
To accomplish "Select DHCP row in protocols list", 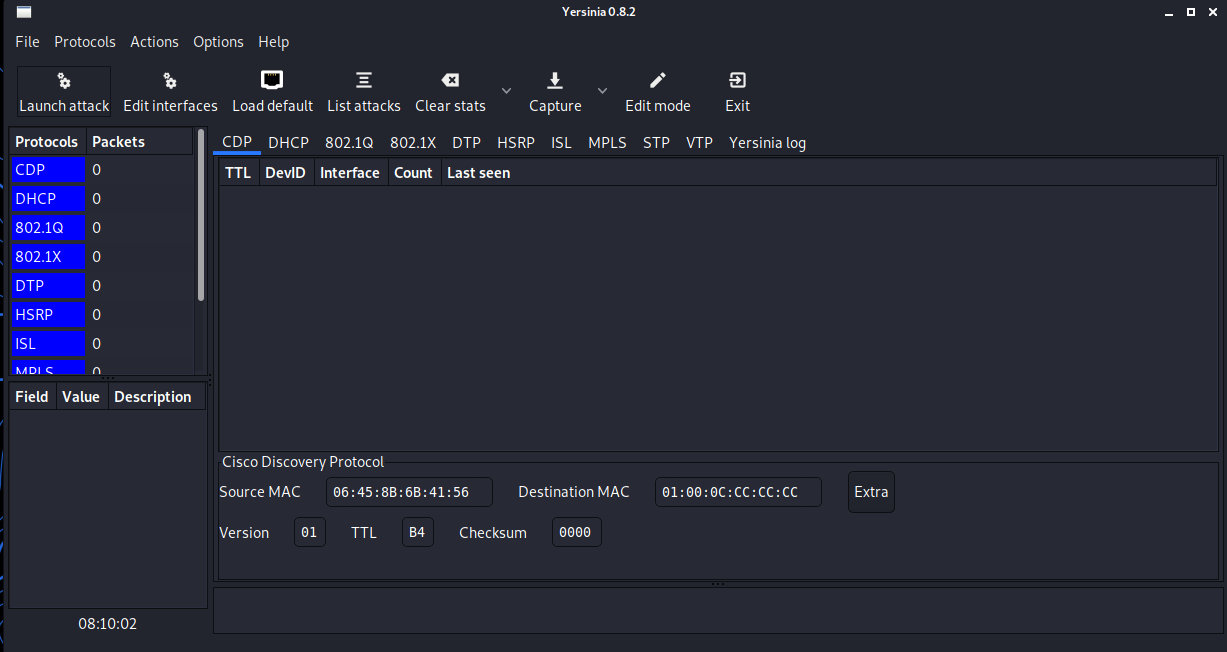I will pyautogui.click(x=102, y=199).
